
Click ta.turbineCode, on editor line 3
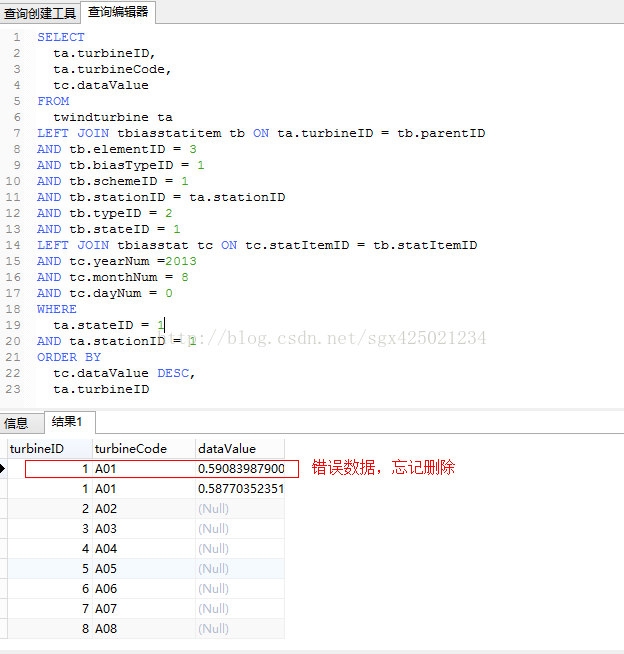coord(112,69)
